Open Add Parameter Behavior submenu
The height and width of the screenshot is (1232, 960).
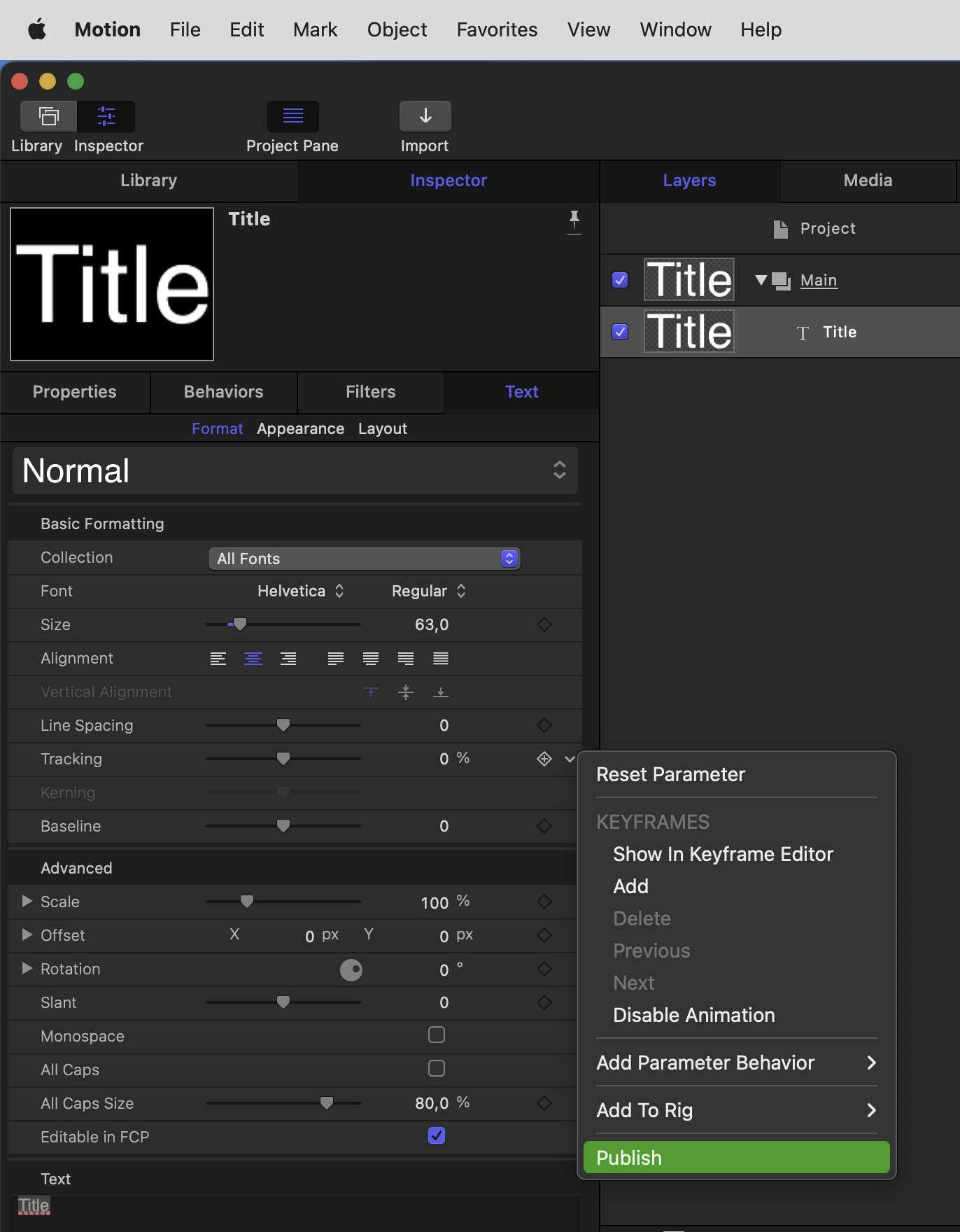pyautogui.click(x=736, y=1063)
